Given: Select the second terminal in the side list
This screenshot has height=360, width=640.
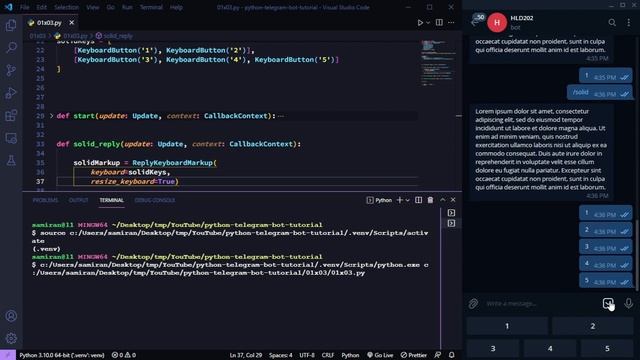Looking at the screenshot, I should (x=451, y=223).
